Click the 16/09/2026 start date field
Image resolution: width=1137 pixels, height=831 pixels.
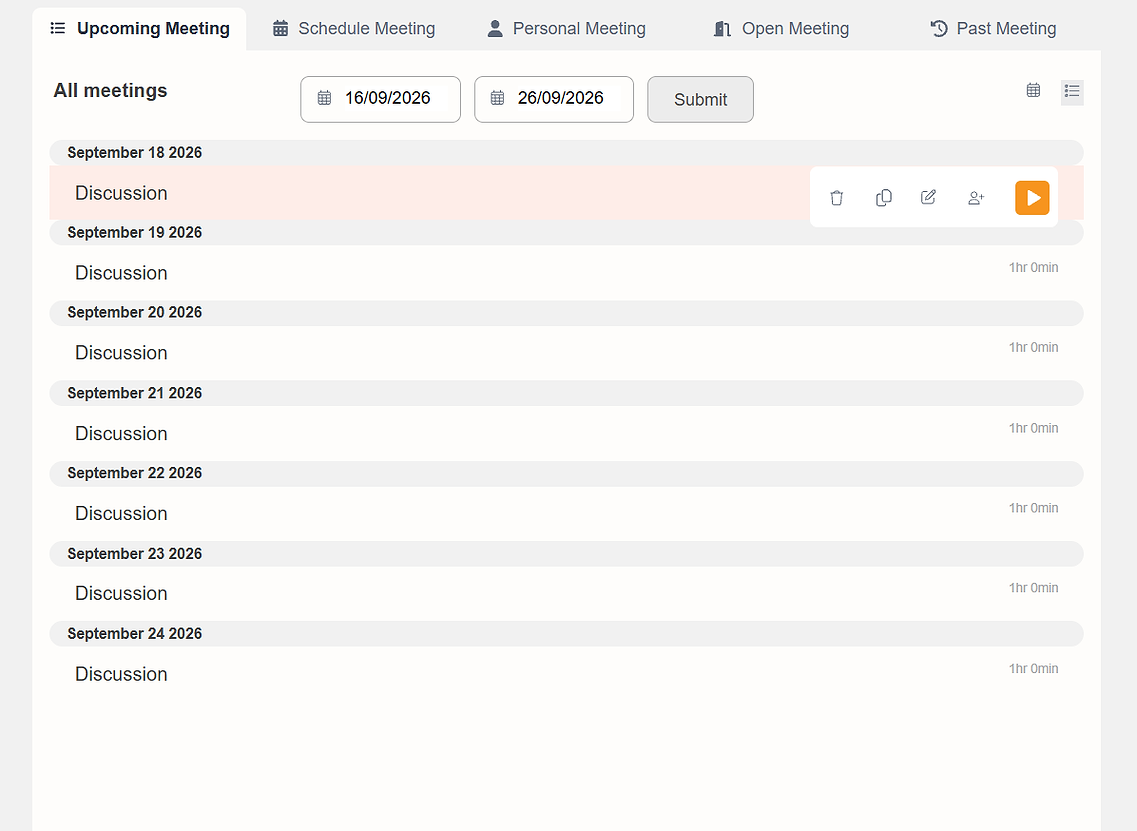click(381, 99)
